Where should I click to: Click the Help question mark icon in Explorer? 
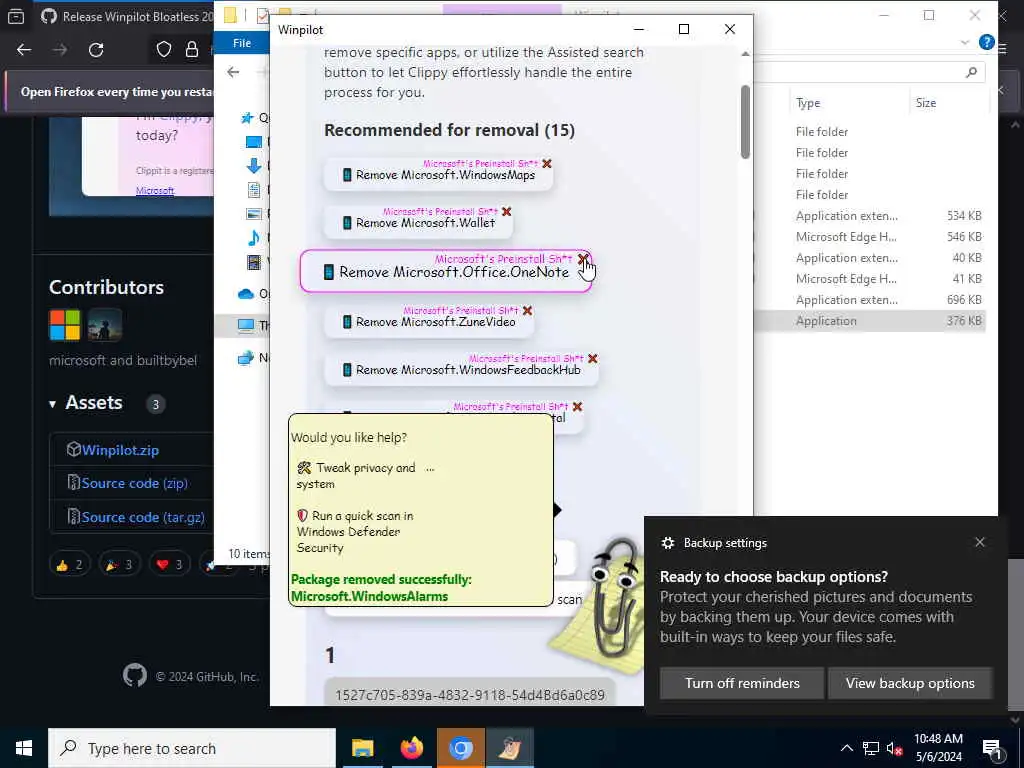[986, 42]
